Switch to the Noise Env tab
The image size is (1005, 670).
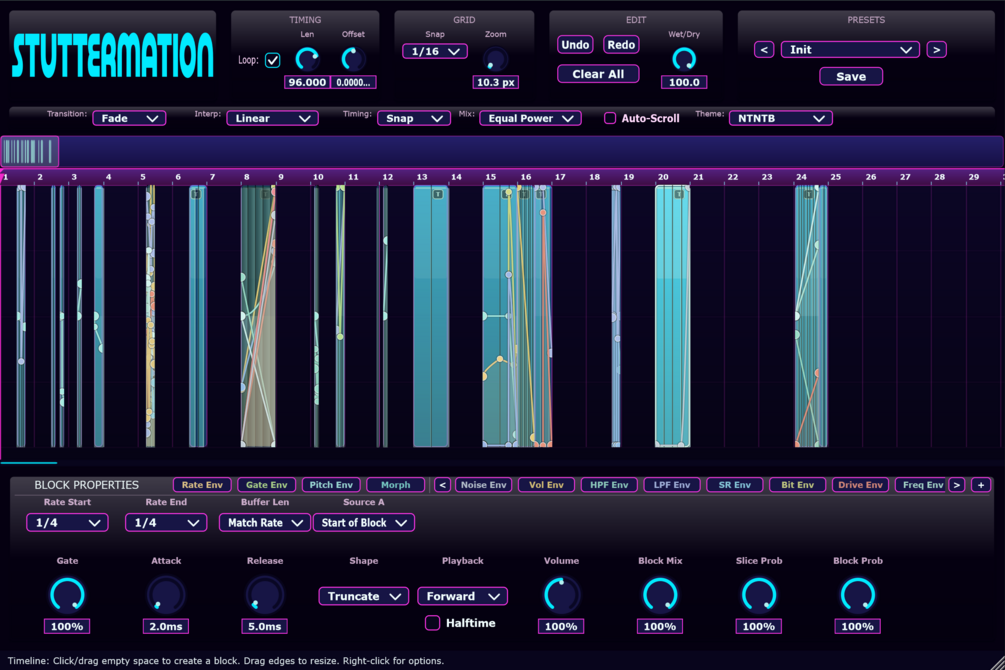pos(483,485)
